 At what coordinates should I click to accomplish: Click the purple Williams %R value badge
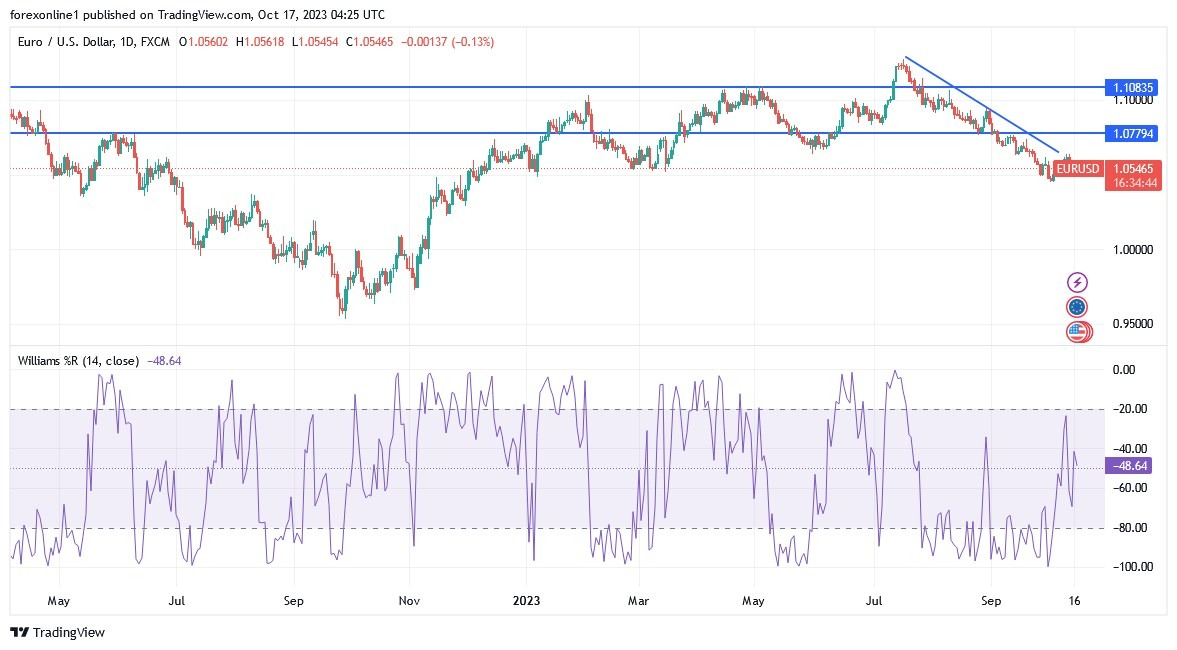click(1129, 464)
